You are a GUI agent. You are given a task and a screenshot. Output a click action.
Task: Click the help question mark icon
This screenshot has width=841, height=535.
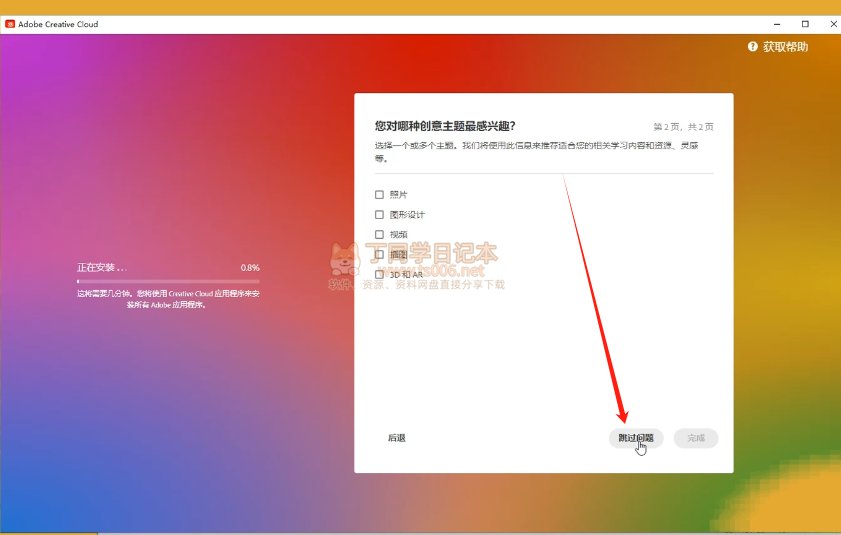(x=753, y=47)
